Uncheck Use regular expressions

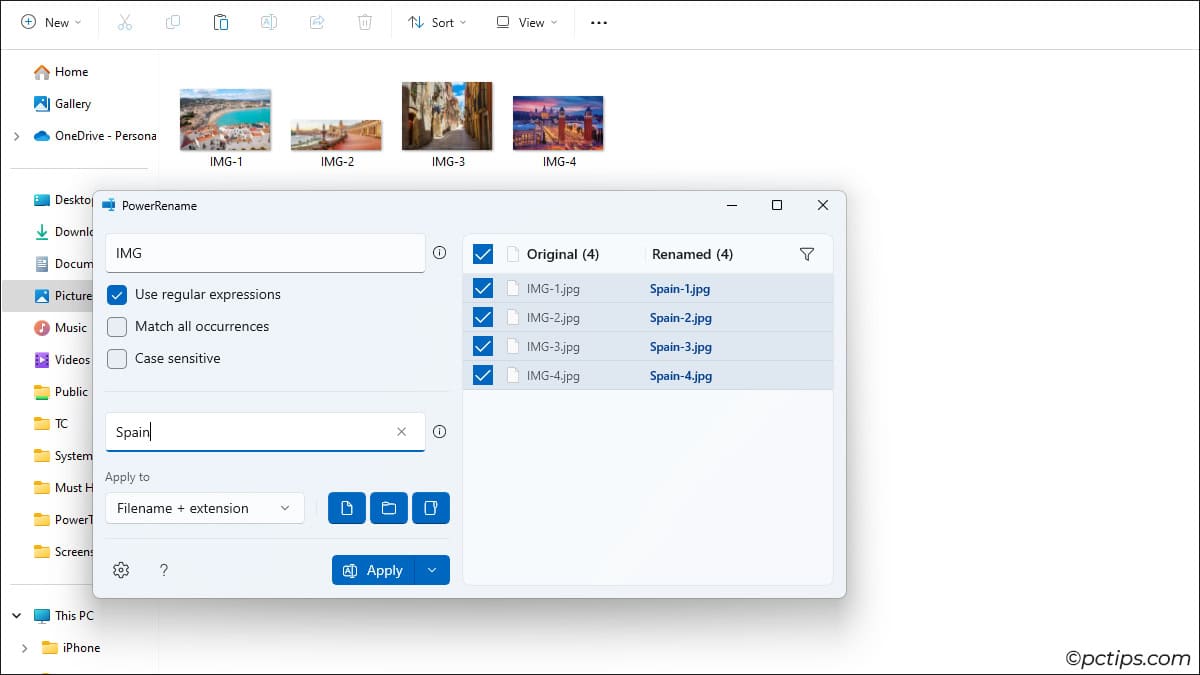(x=117, y=295)
